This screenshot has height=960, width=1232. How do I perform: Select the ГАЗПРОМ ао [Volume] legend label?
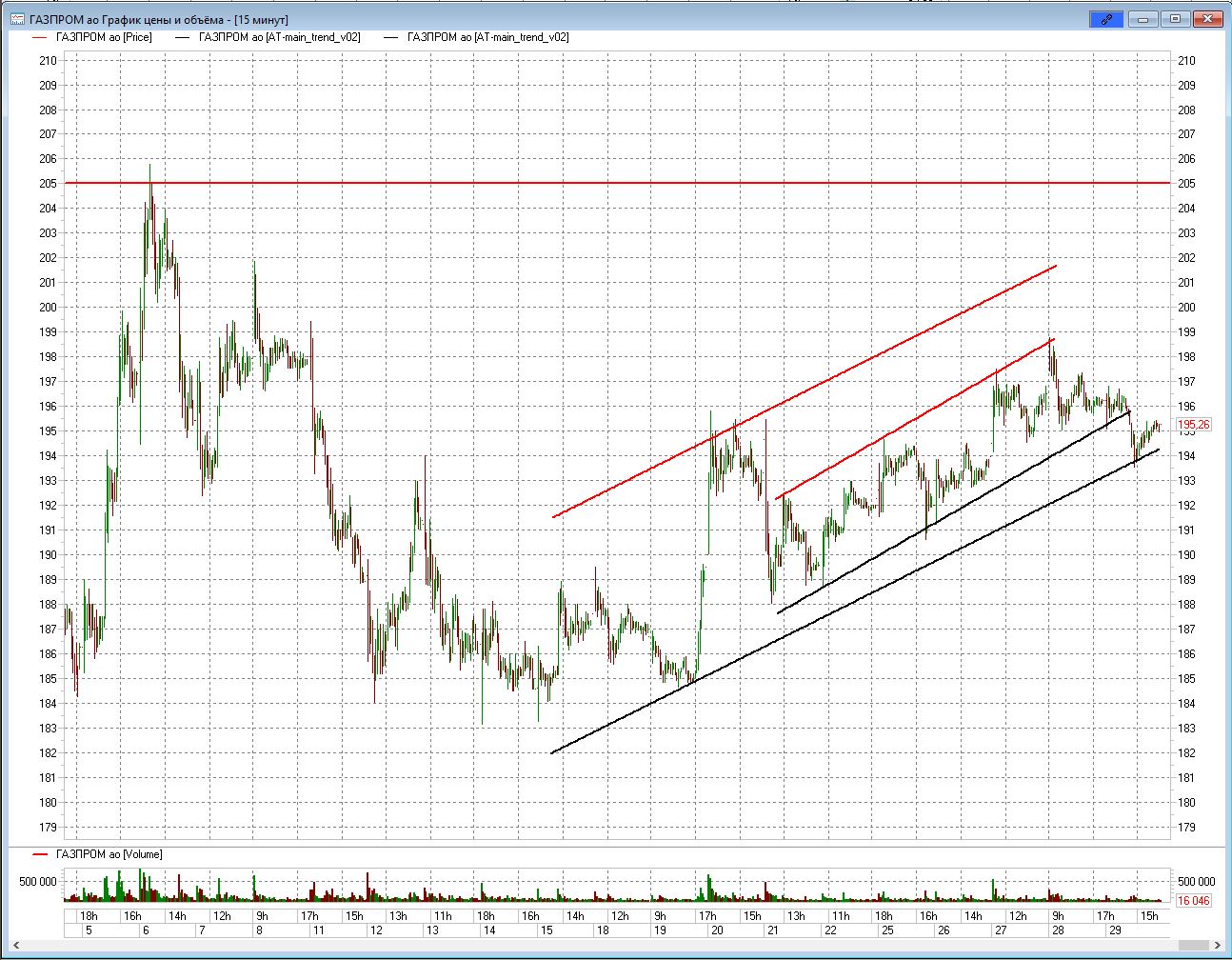pos(109,854)
